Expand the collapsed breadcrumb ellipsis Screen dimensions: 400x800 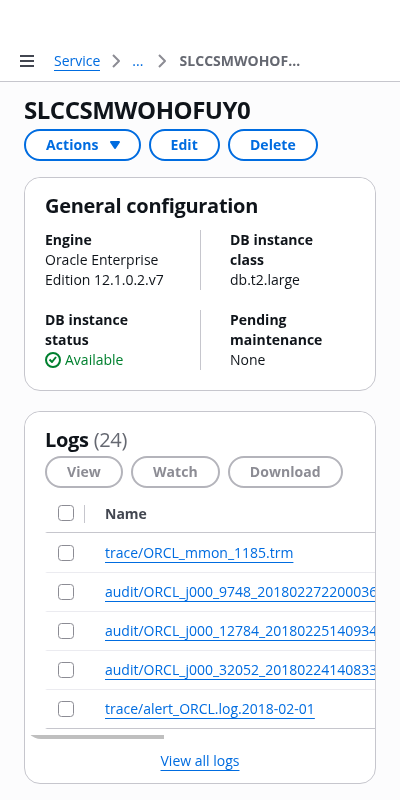pyautogui.click(x=137, y=61)
